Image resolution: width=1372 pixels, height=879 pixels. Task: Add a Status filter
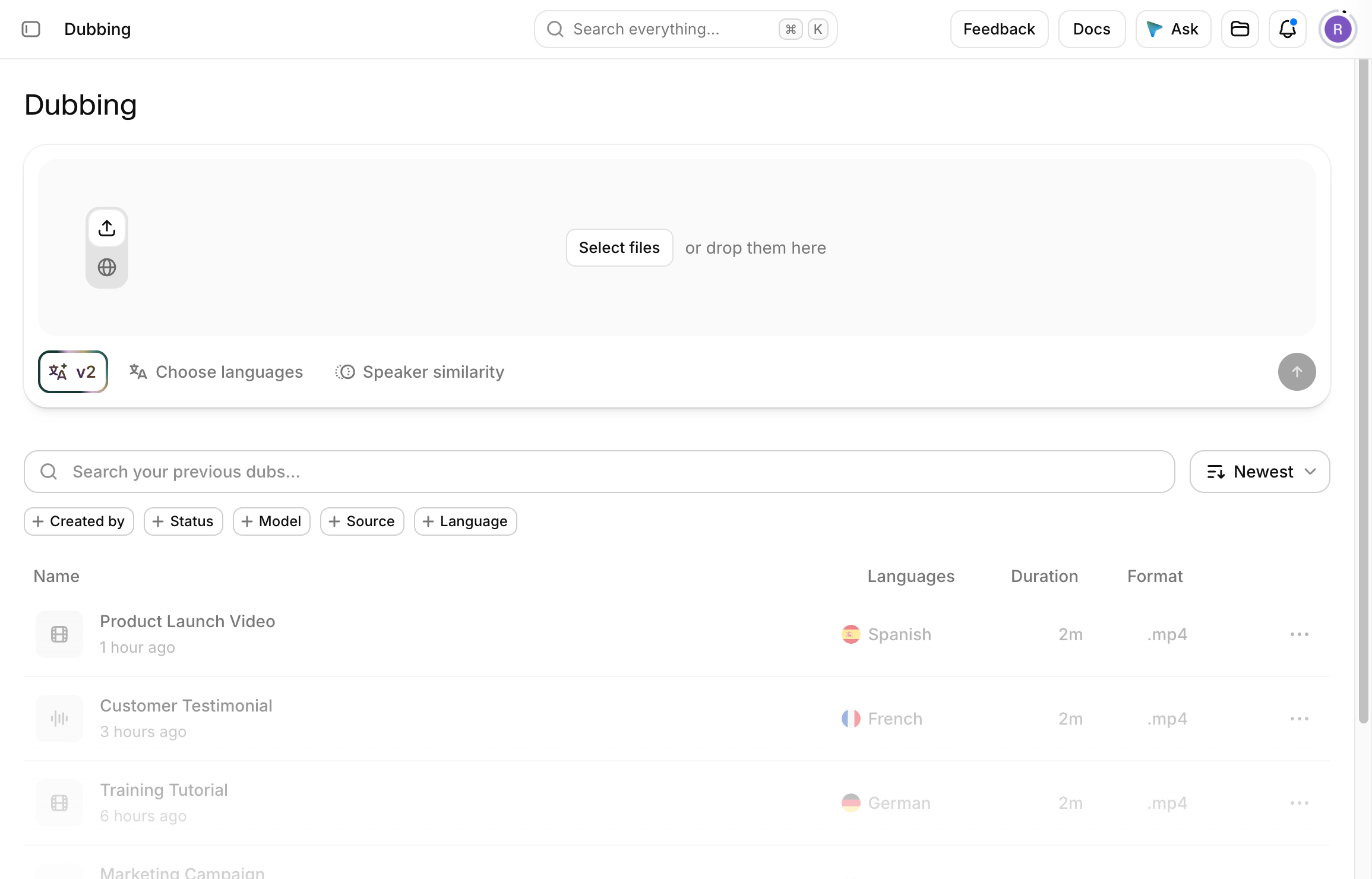click(x=183, y=521)
